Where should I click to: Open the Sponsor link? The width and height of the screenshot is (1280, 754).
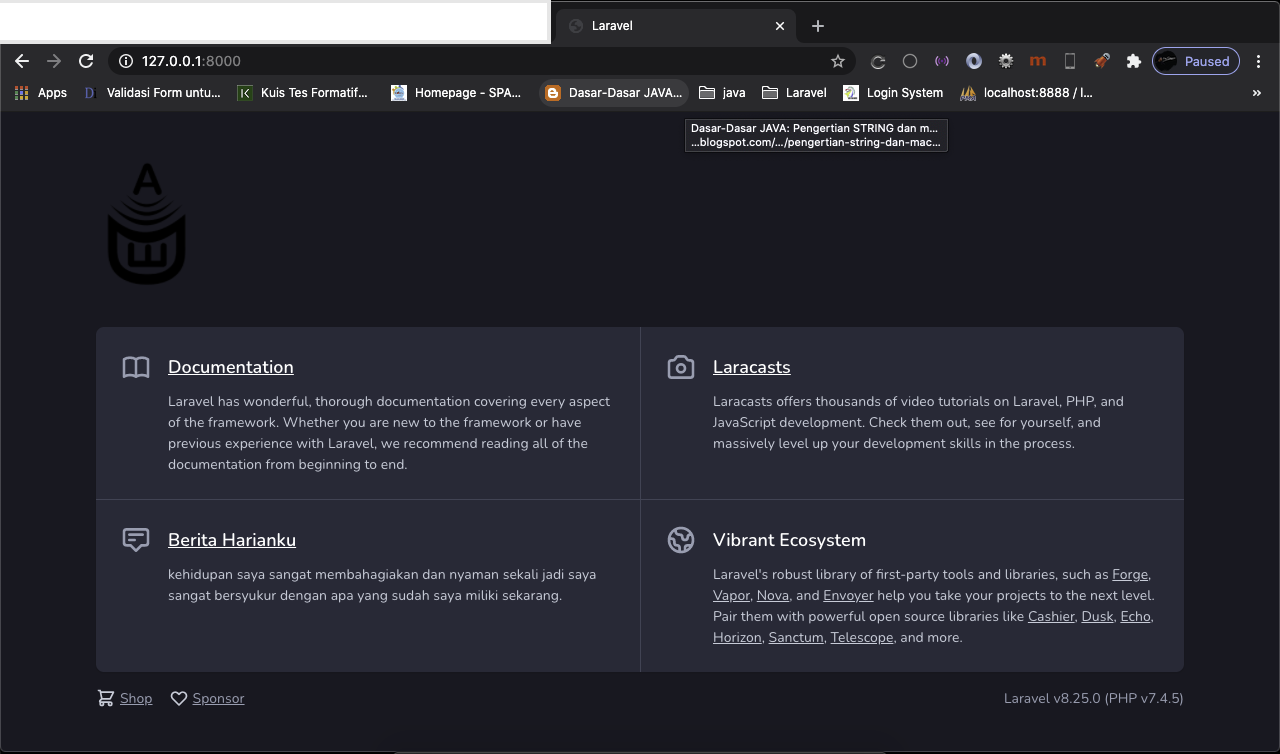tap(218, 699)
